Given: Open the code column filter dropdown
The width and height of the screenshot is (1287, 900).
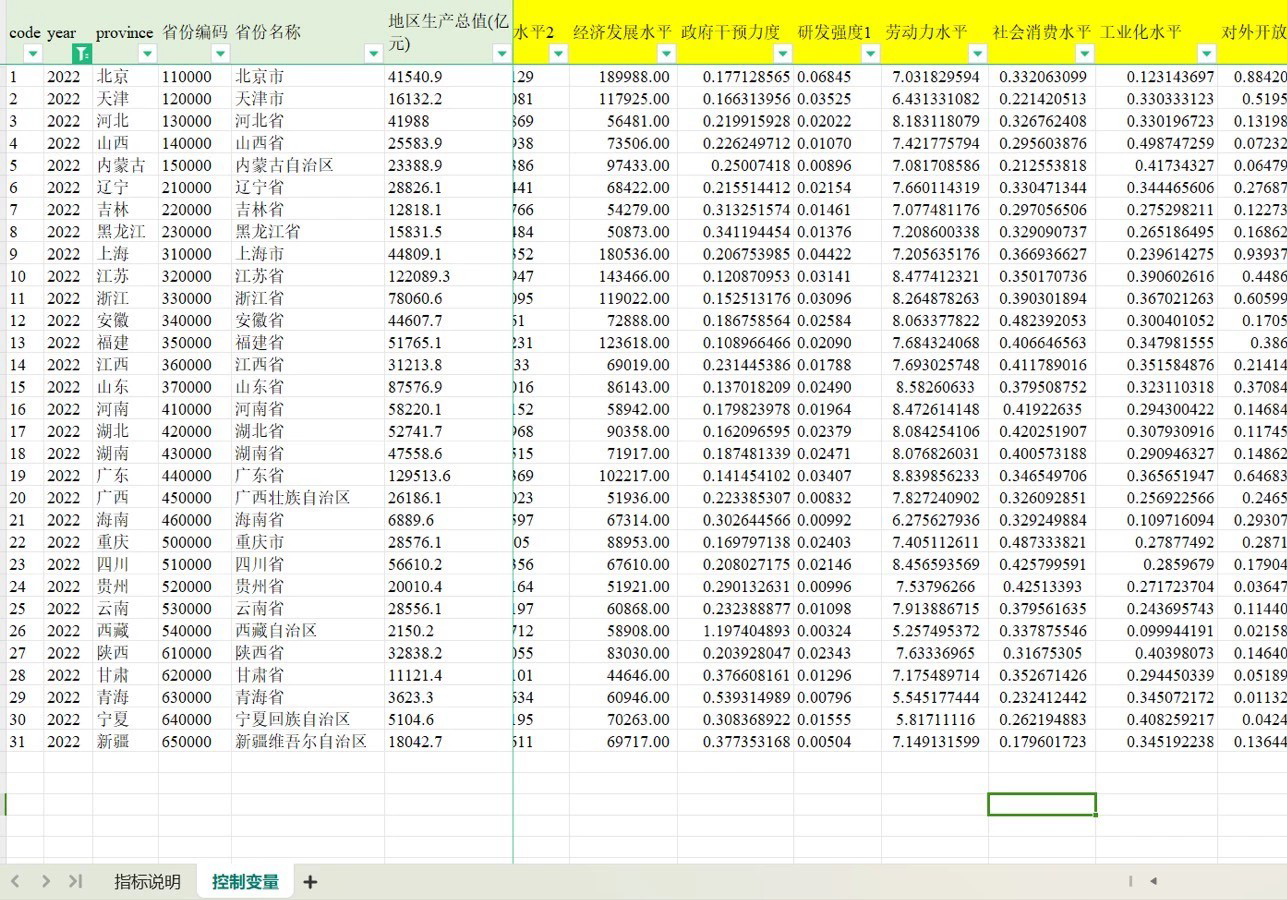Looking at the screenshot, I should (x=33, y=54).
